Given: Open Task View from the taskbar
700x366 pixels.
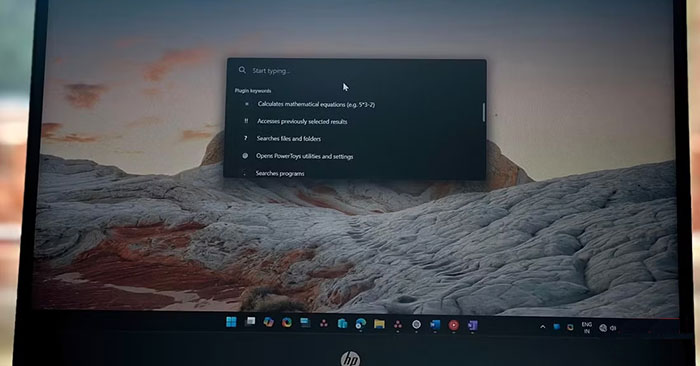Looking at the screenshot, I should tap(250, 322).
